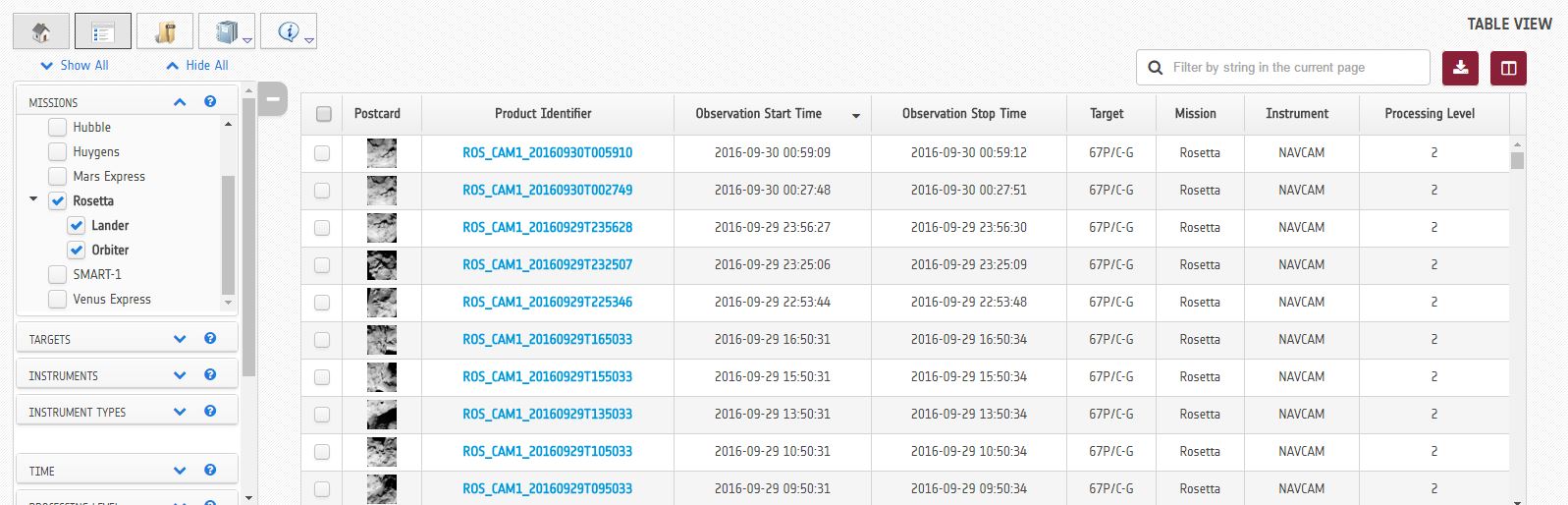Click the Missions help question mark

[x=210, y=101]
